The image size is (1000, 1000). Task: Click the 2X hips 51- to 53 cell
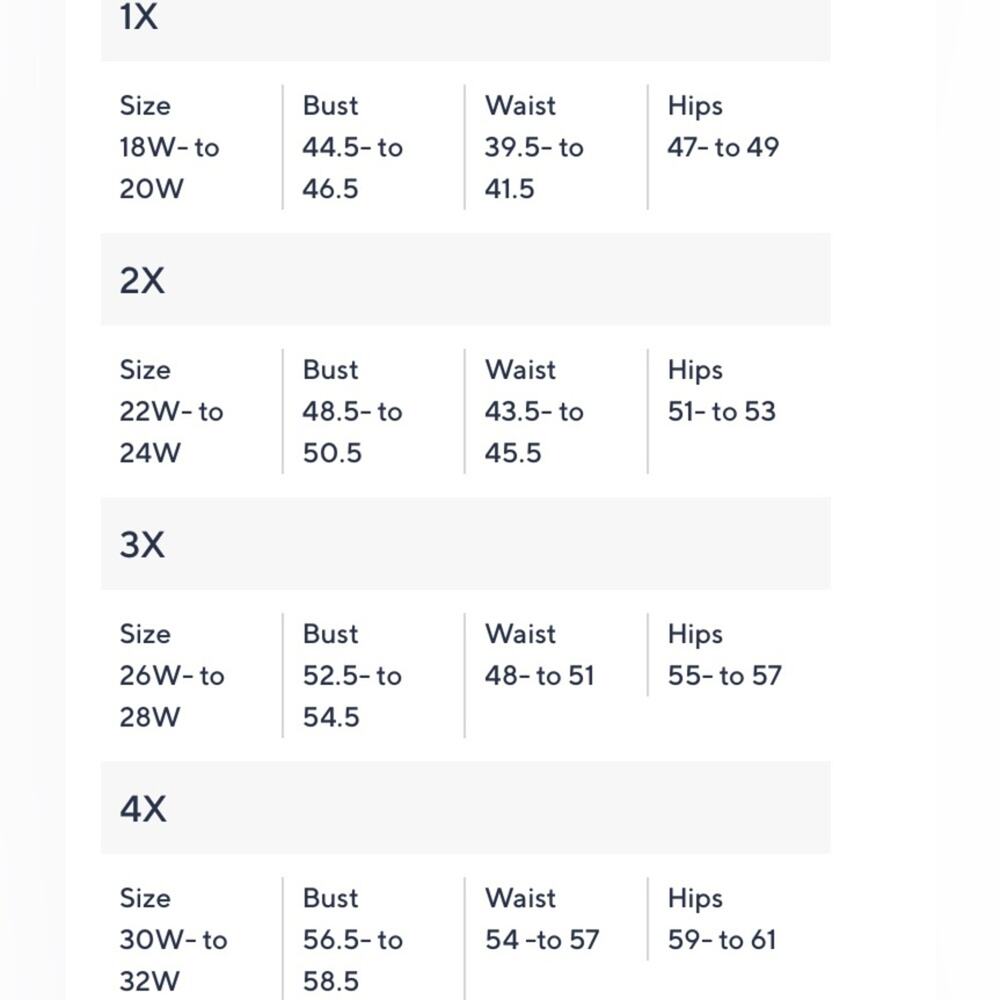722,411
